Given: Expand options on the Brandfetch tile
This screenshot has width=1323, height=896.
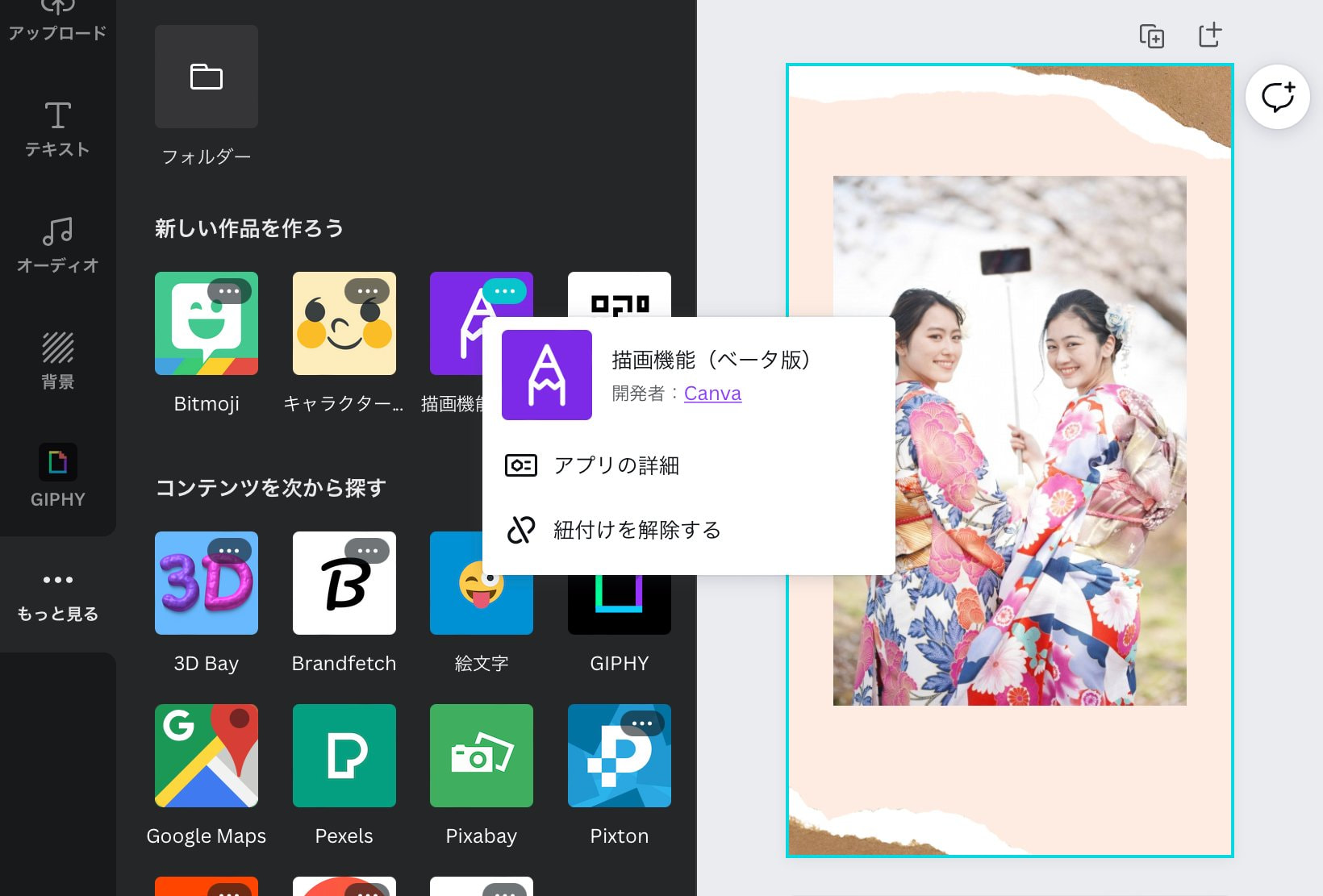Looking at the screenshot, I should tap(368, 551).
